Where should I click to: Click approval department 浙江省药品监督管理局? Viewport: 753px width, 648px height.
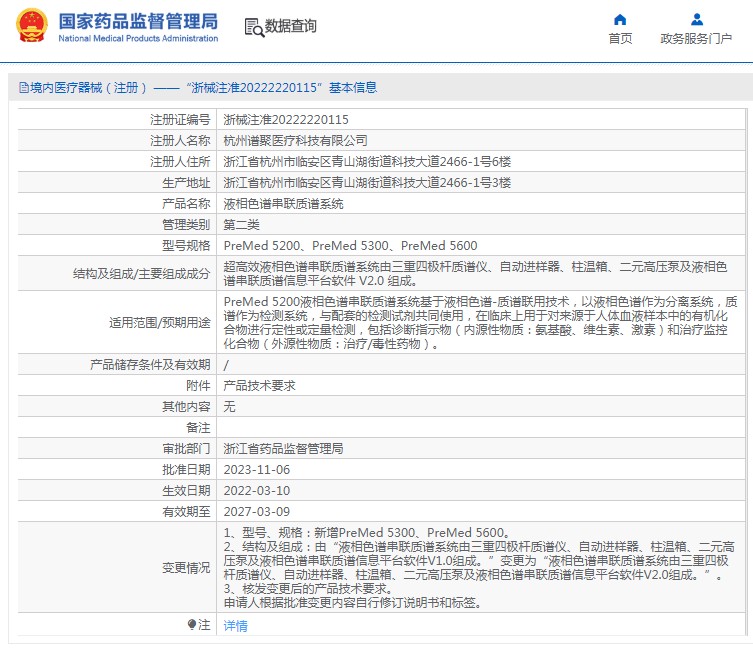[283, 449]
